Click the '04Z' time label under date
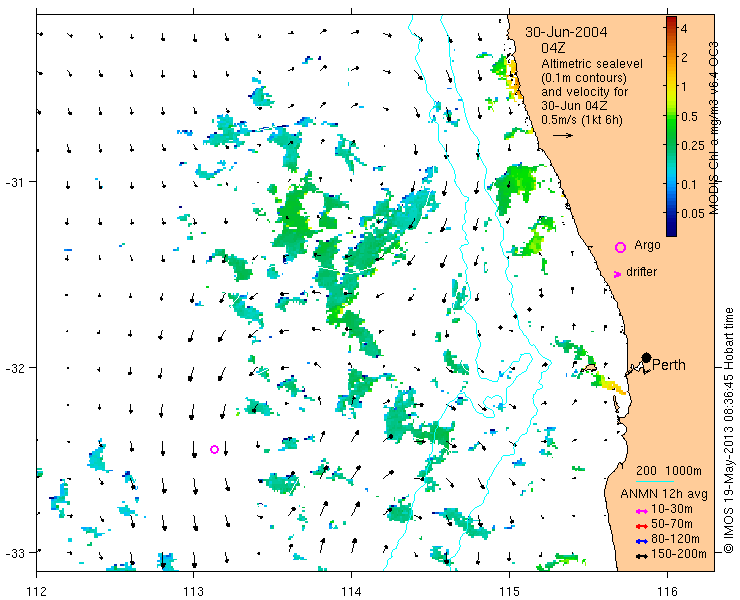Image resolution: width=740 pixels, height=600 pixels. click(x=553, y=48)
